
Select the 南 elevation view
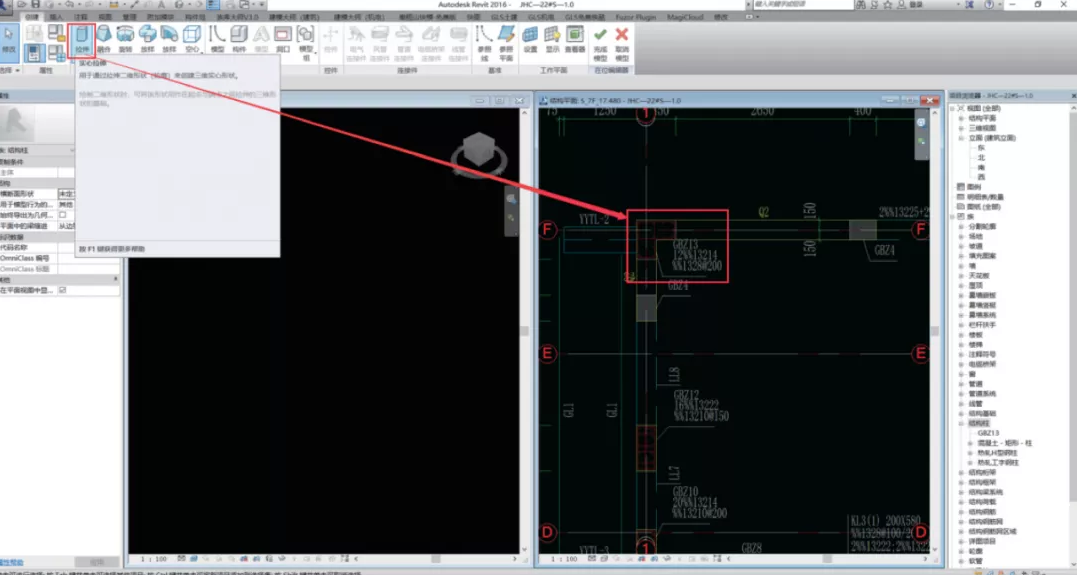click(981, 167)
